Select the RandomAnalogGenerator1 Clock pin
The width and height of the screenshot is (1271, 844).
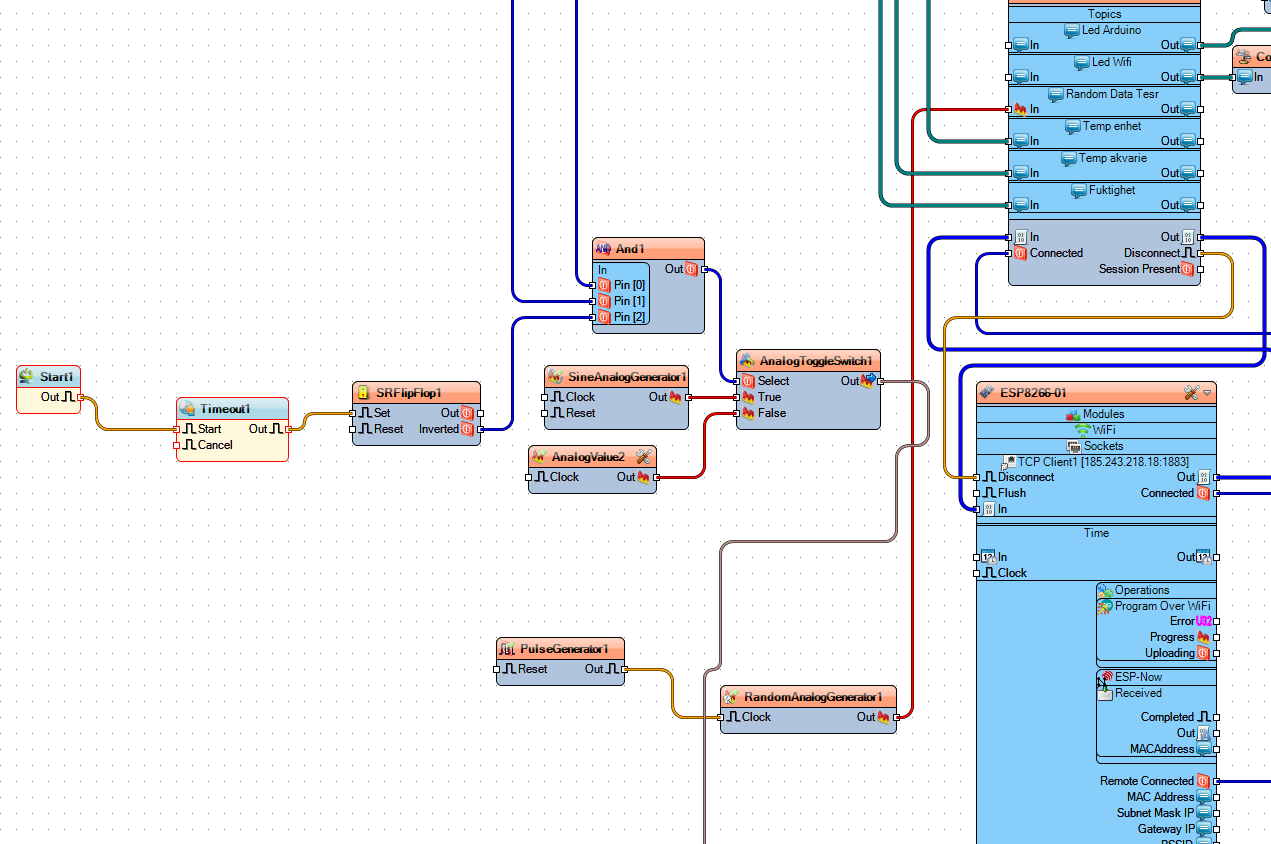(x=720, y=717)
